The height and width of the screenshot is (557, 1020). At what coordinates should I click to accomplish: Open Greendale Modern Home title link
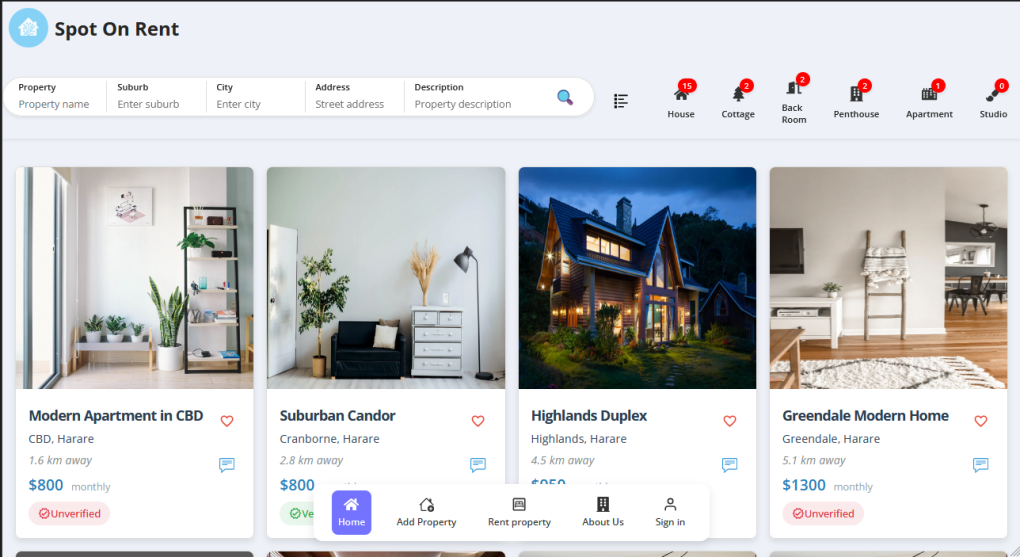[865, 416]
